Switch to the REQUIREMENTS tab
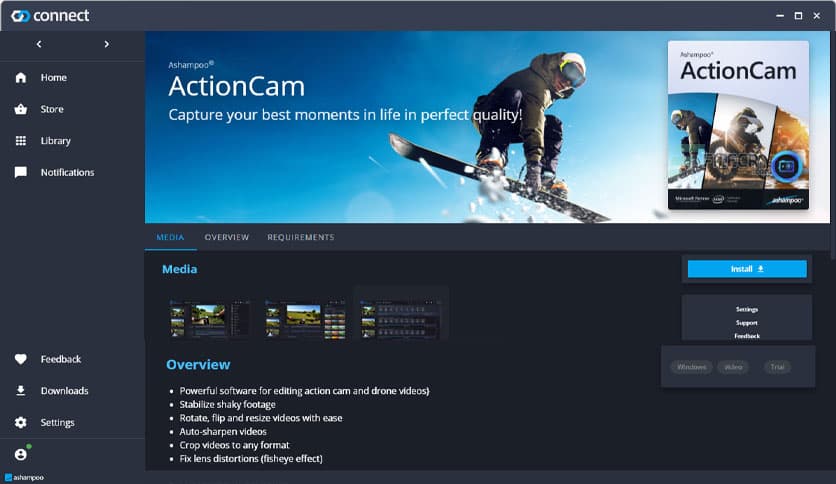The image size is (836, 484). click(x=301, y=237)
